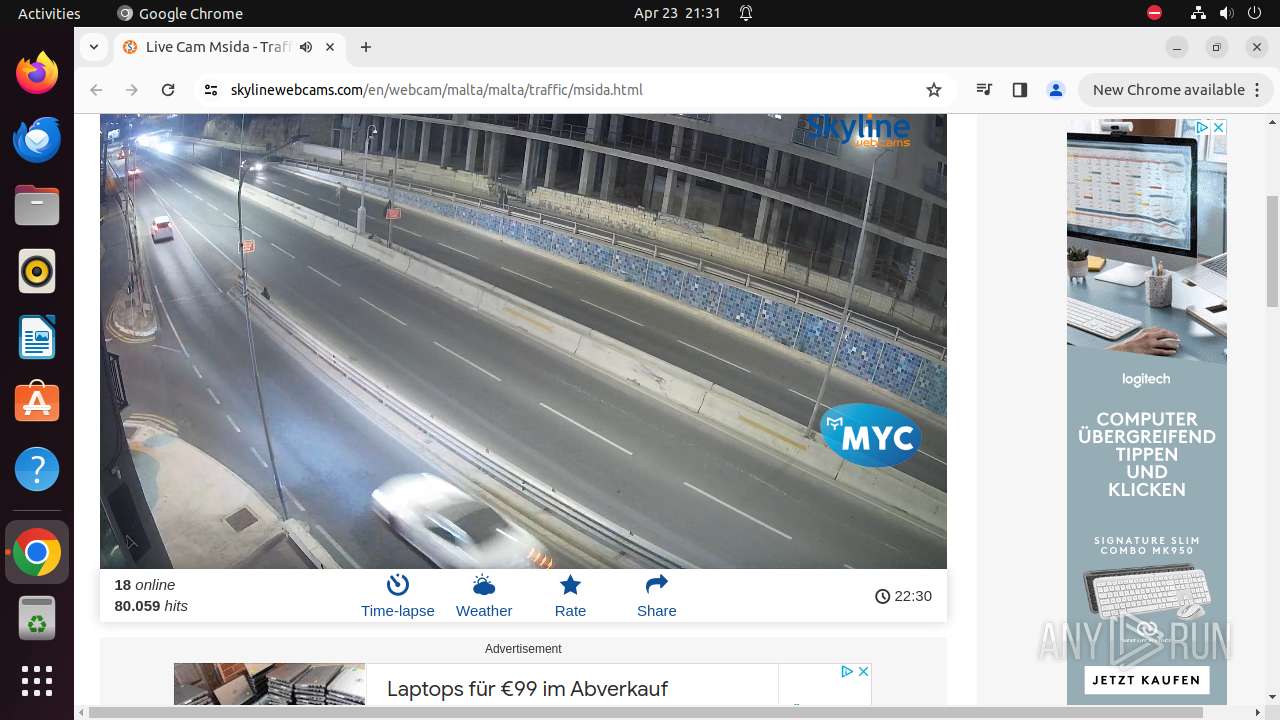1280x720 pixels.
Task: Click the Google Chrome dock icon
Action: click(x=37, y=552)
